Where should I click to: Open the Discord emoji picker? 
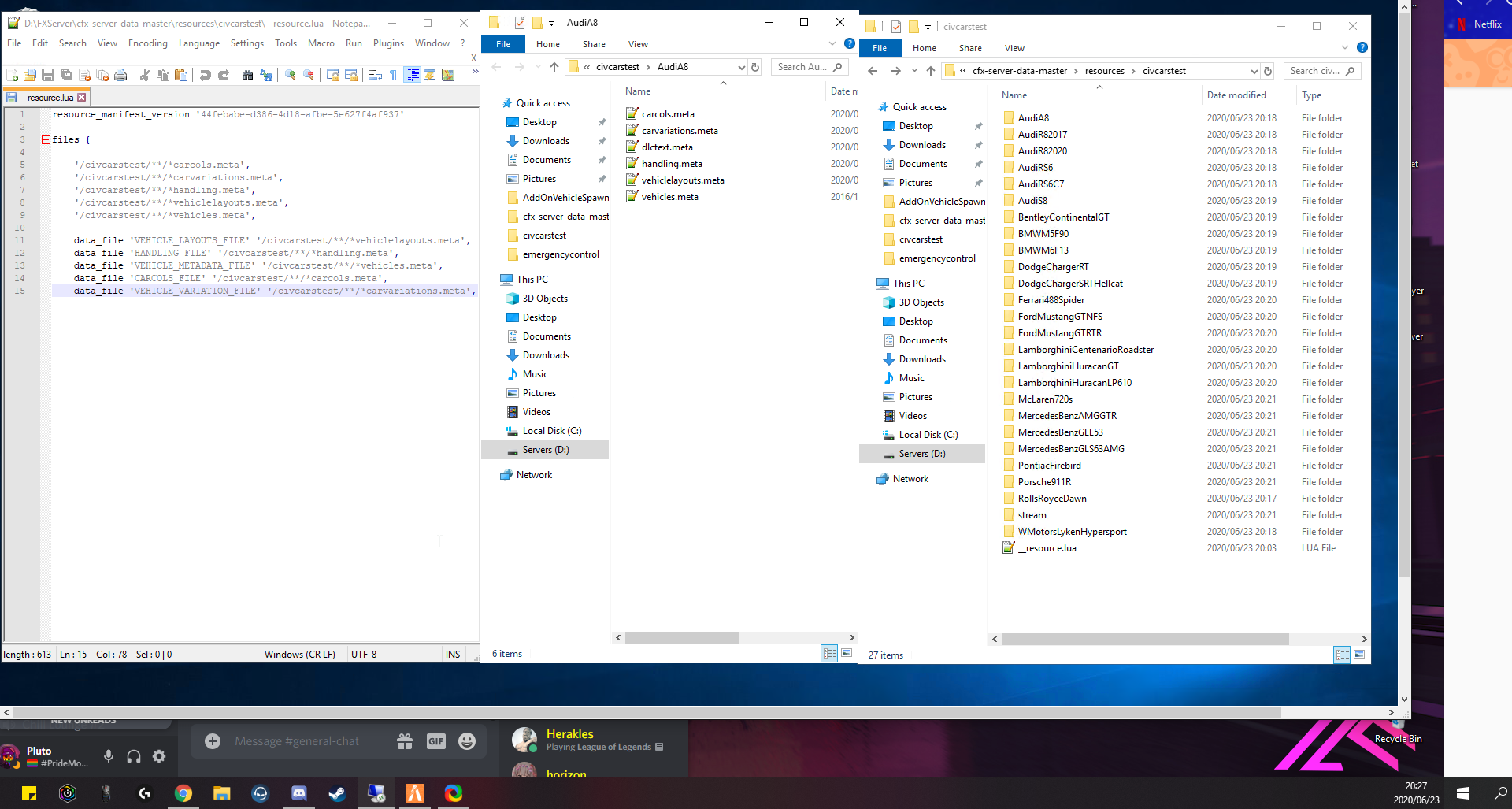point(467,741)
